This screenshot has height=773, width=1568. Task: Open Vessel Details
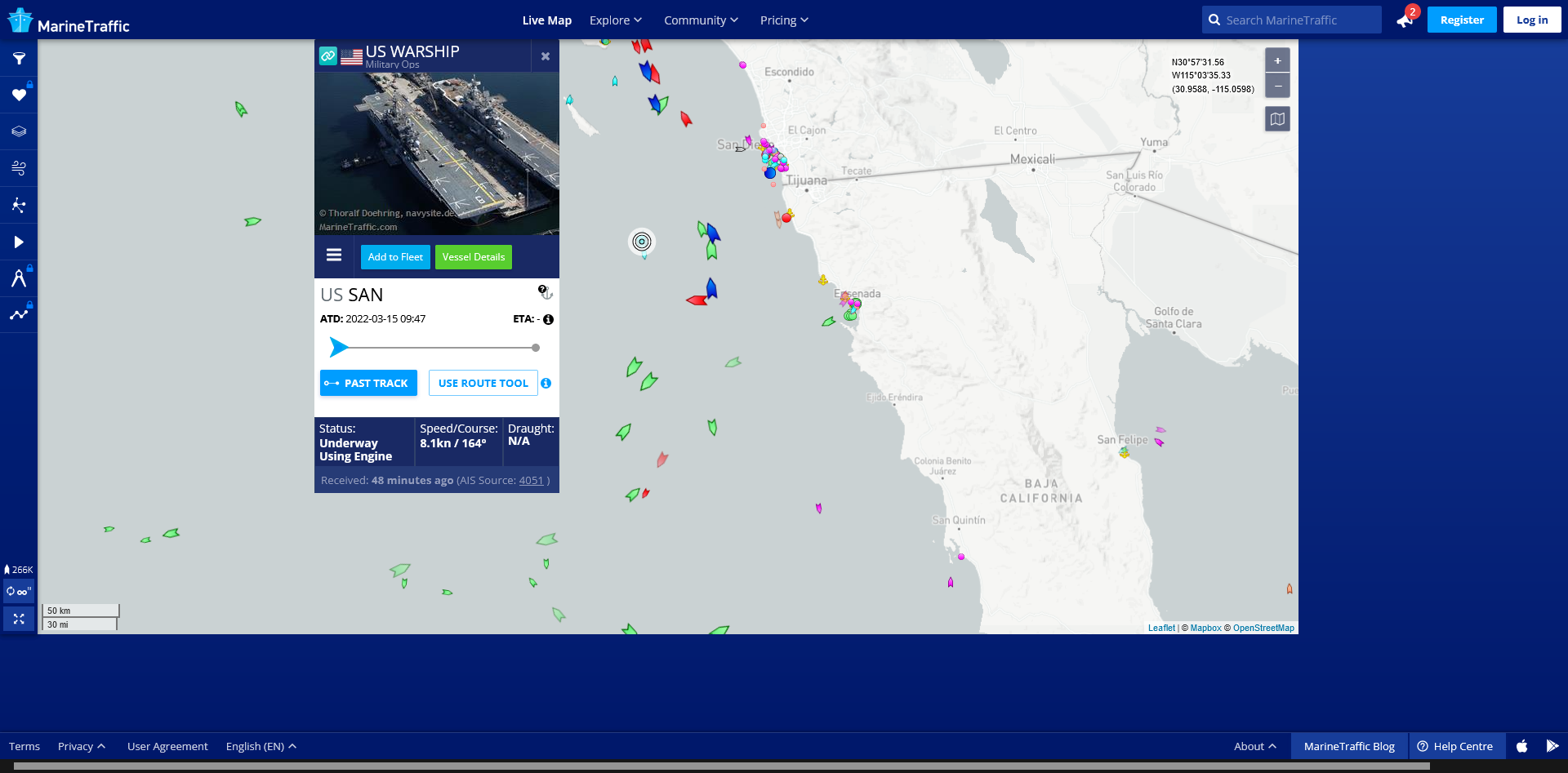[474, 257]
